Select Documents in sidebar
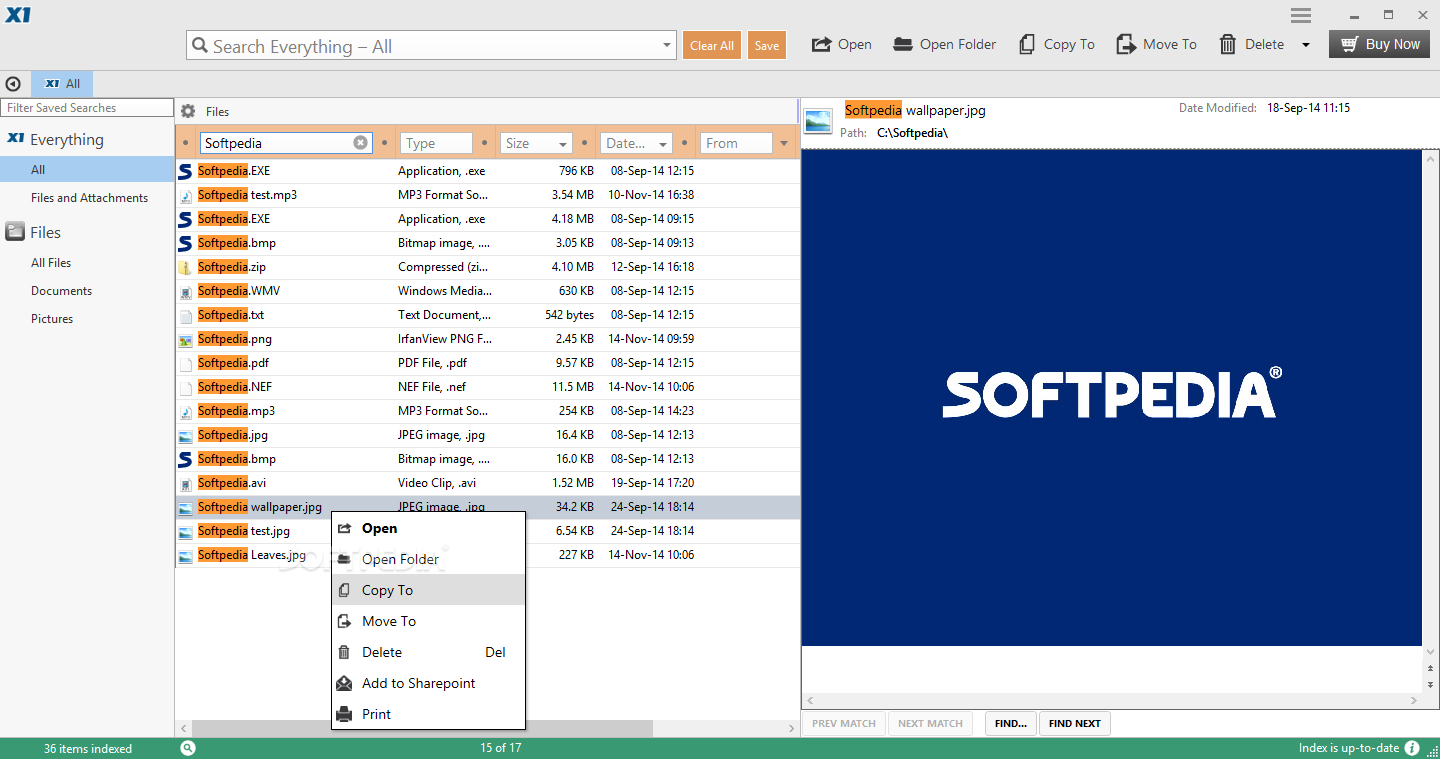Screen dimensions: 1440x759 [x=61, y=291]
